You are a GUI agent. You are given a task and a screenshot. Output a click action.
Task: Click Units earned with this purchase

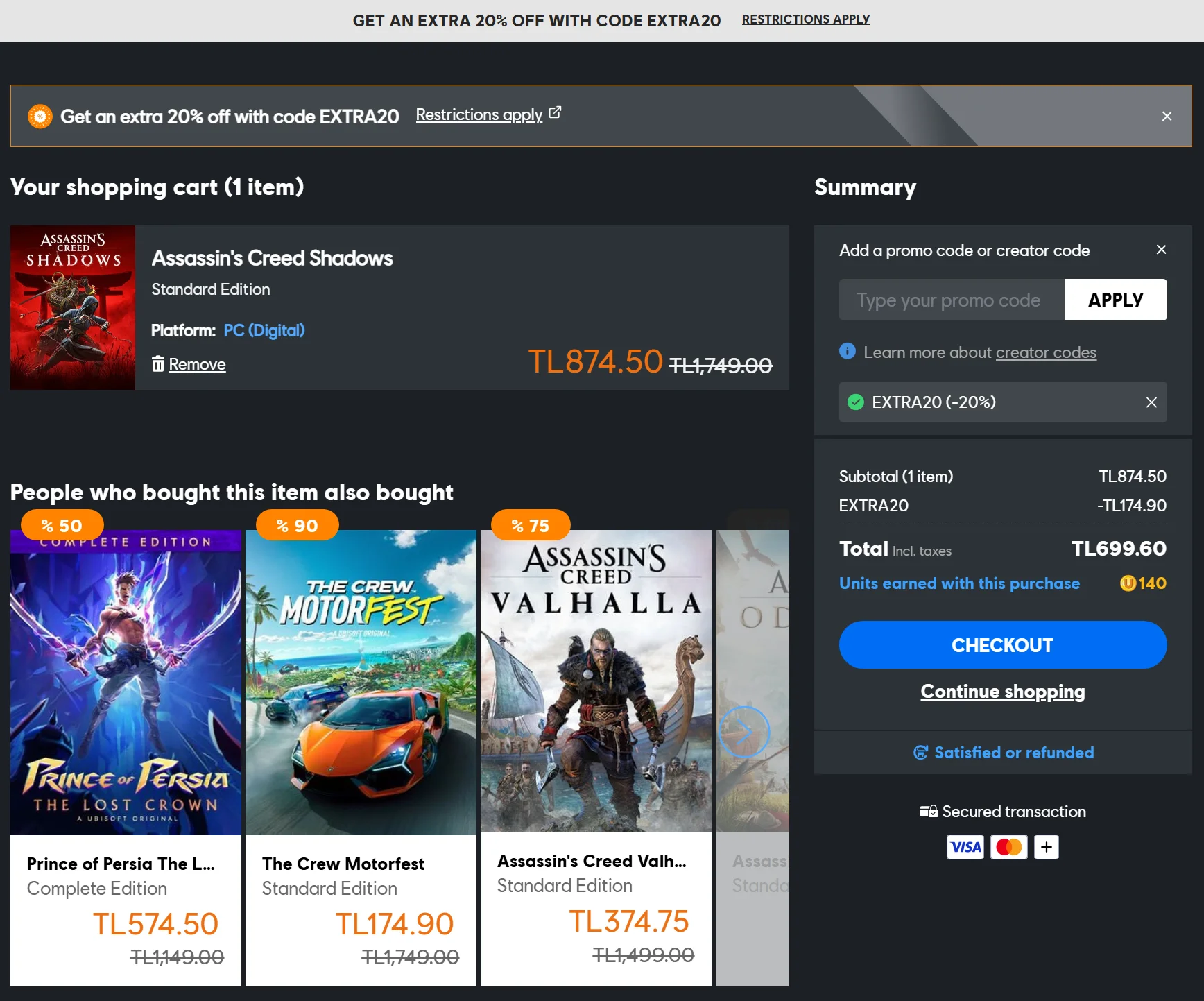[959, 583]
